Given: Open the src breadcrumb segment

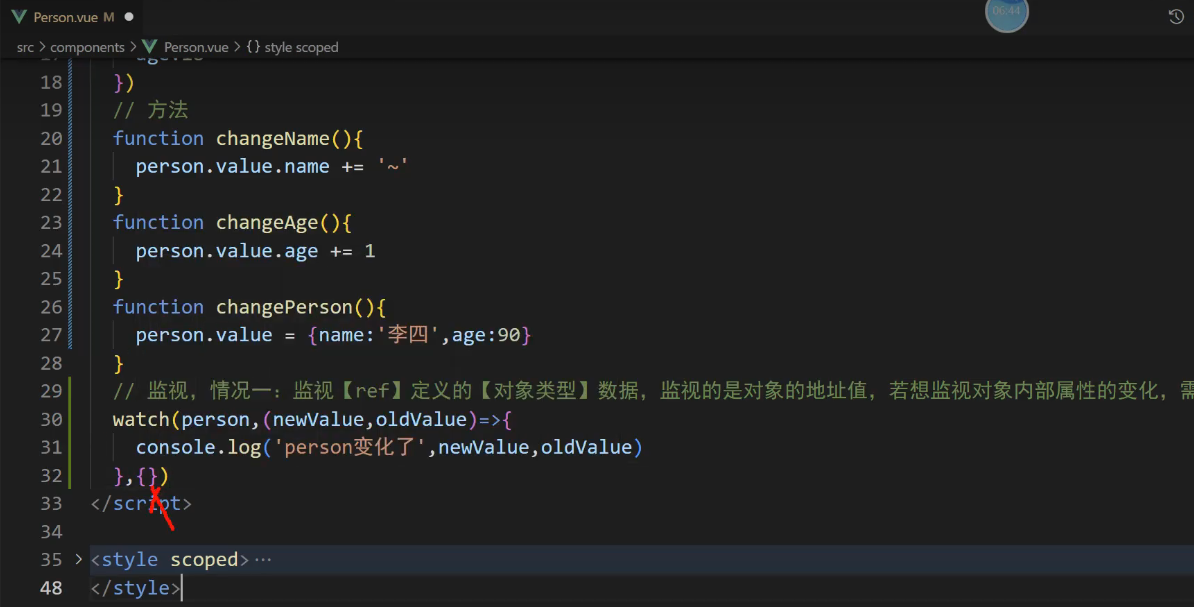Looking at the screenshot, I should [x=25, y=47].
